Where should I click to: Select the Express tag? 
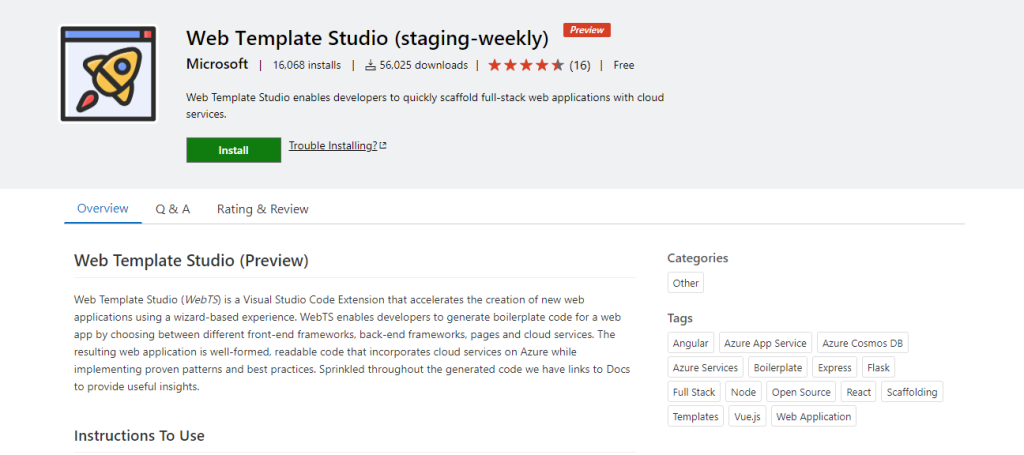pyautogui.click(x=835, y=368)
